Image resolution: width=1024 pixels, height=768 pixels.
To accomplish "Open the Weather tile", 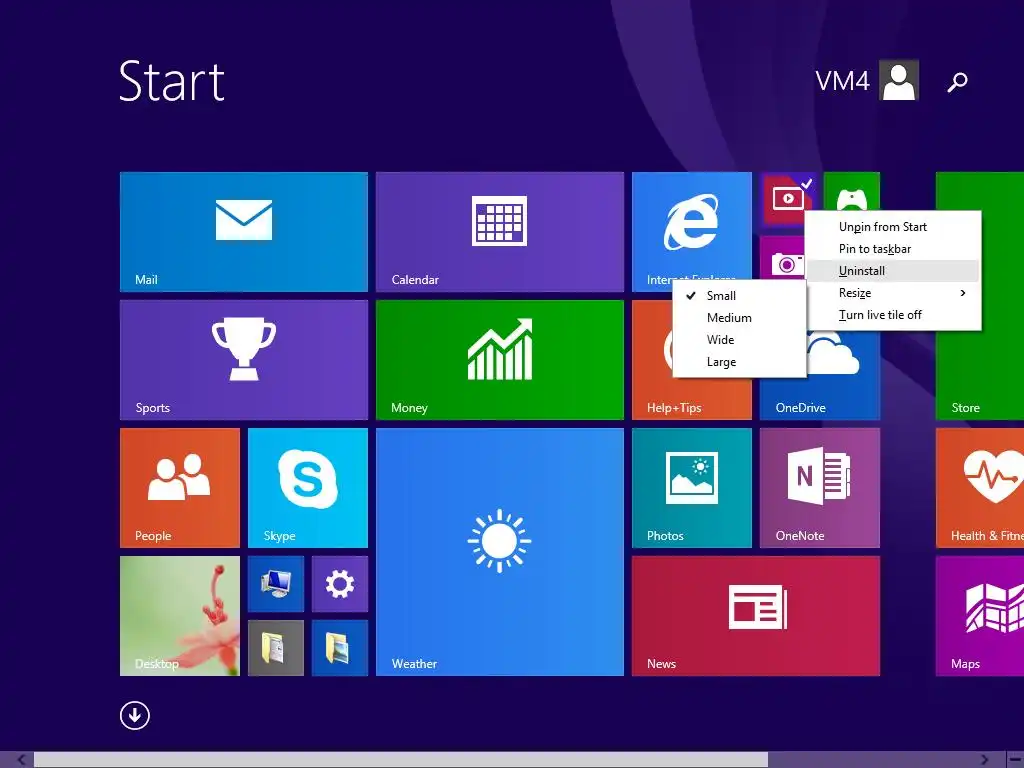I will click(x=500, y=552).
